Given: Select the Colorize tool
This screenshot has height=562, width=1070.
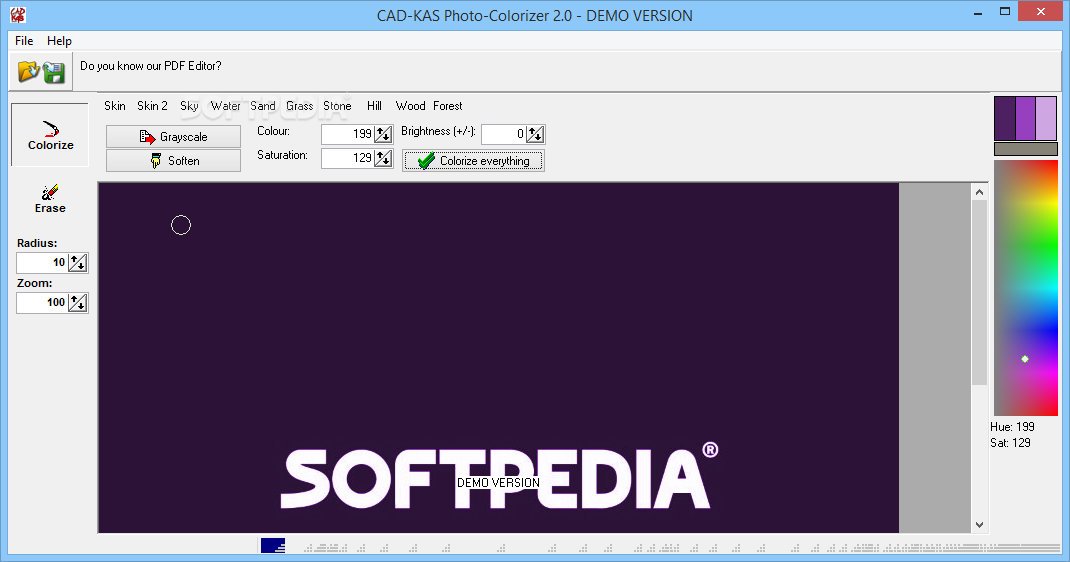Looking at the screenshot, I should coord(50,135).
